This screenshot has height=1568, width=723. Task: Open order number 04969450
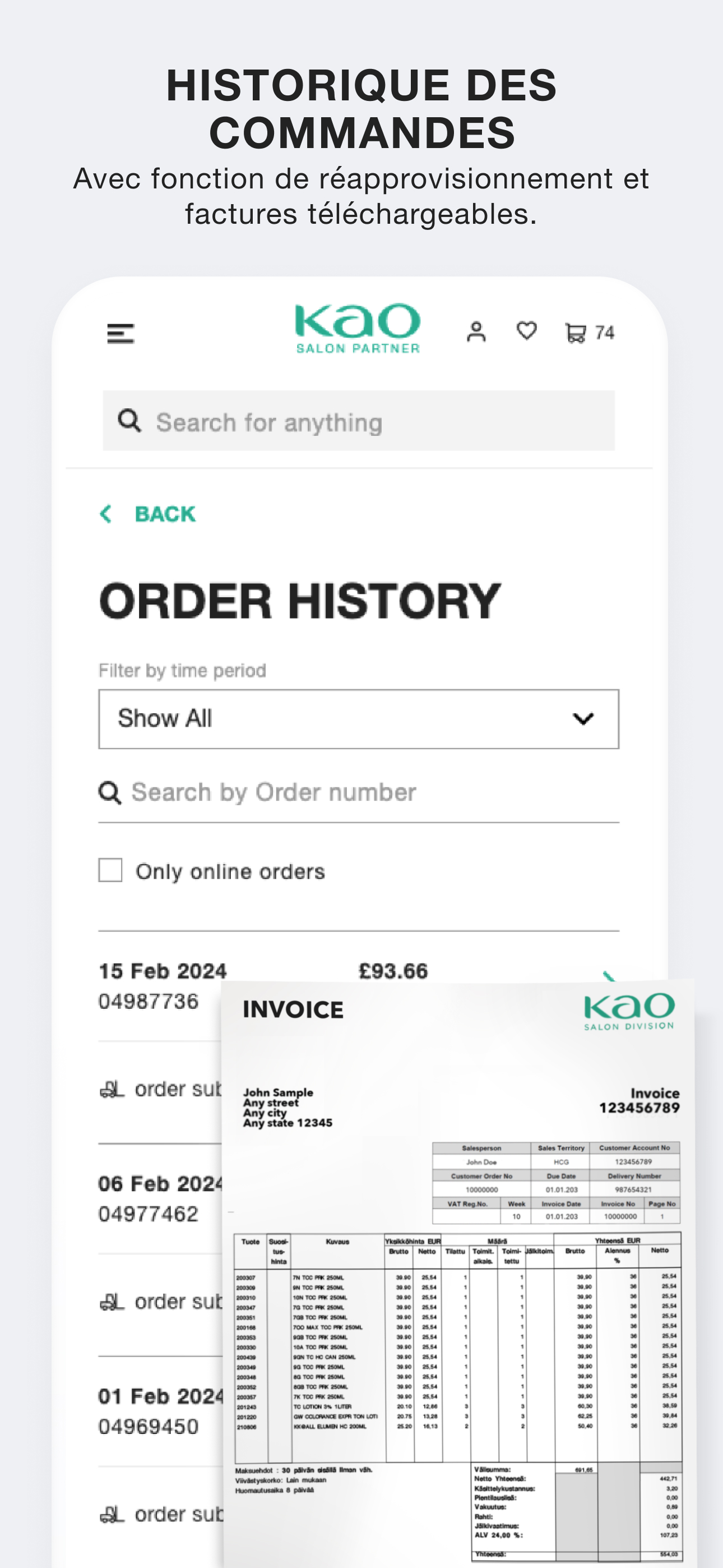[149, 1426]
